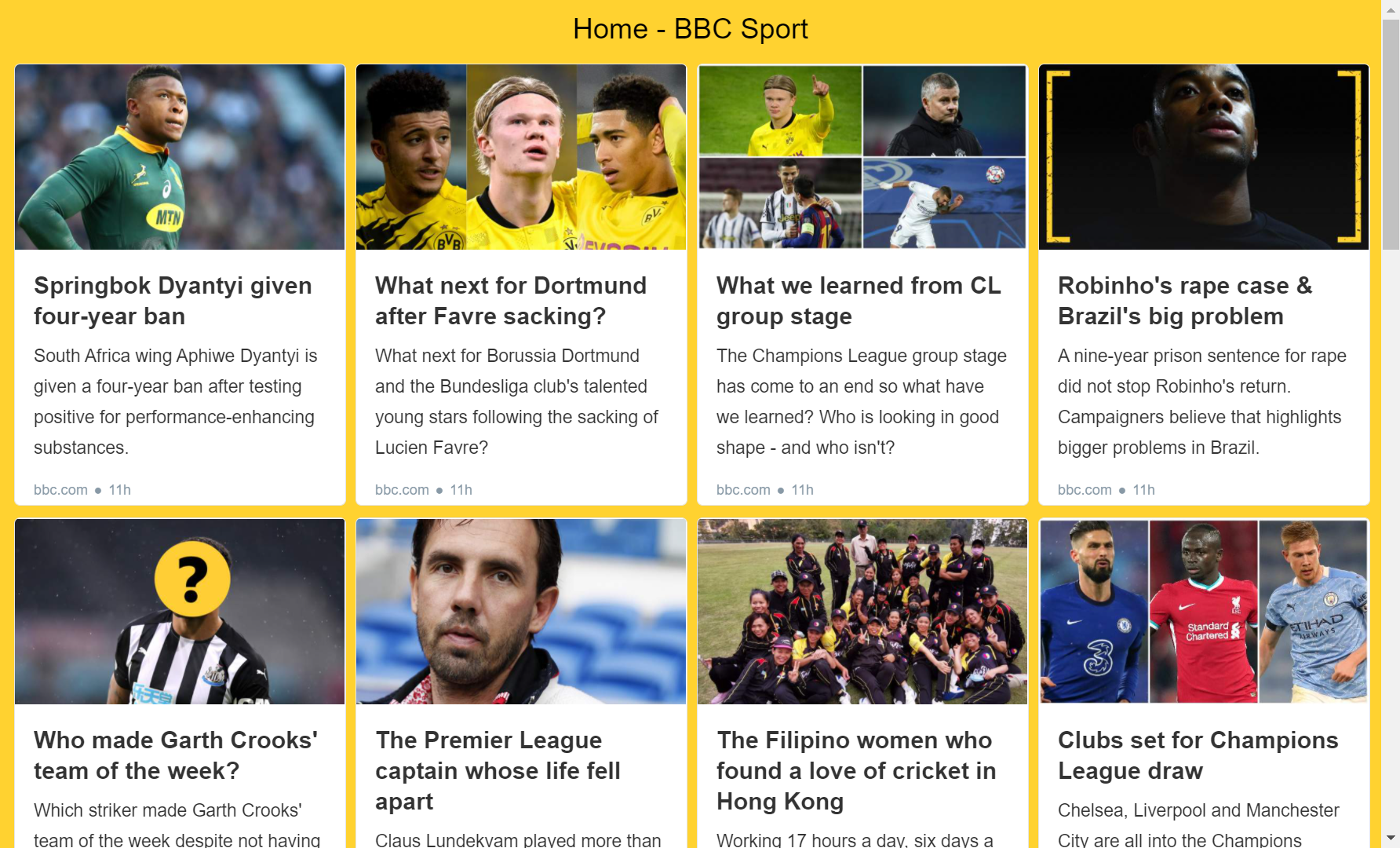Screen dimensions: 1400x848
Task: Click the scrollbar up arrow
Action: pos(1391,9)
